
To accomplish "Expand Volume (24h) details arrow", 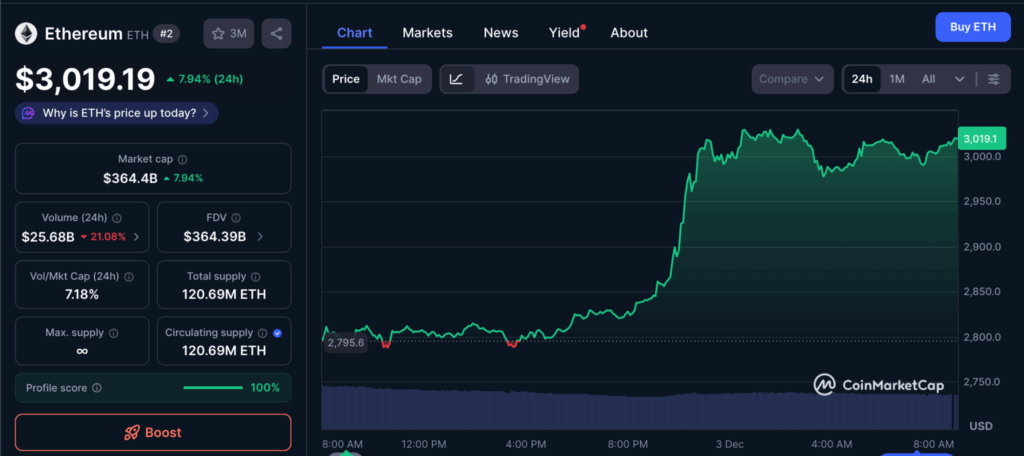I will (136, 237).
